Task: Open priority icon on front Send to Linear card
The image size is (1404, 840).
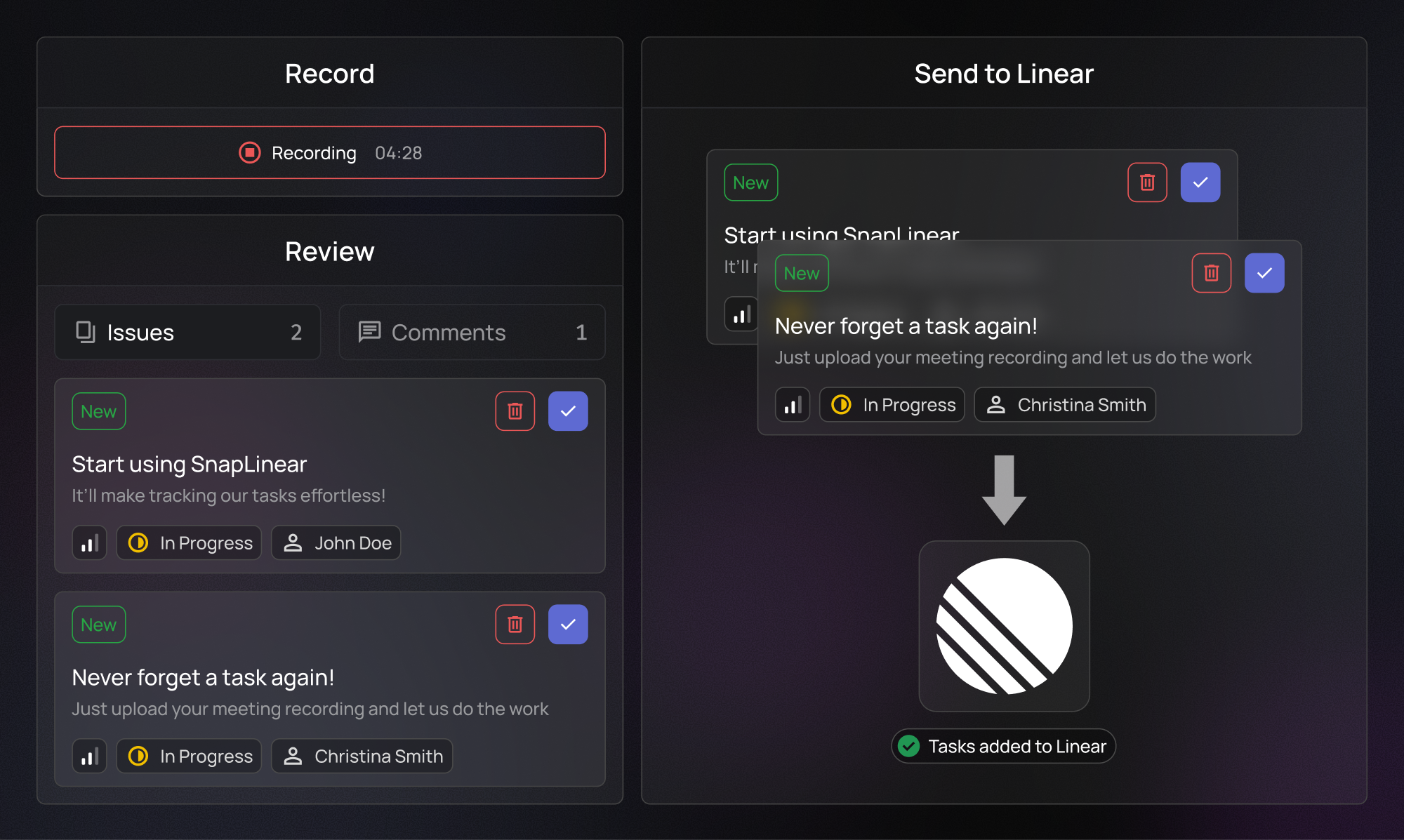Action: point(793,405)
